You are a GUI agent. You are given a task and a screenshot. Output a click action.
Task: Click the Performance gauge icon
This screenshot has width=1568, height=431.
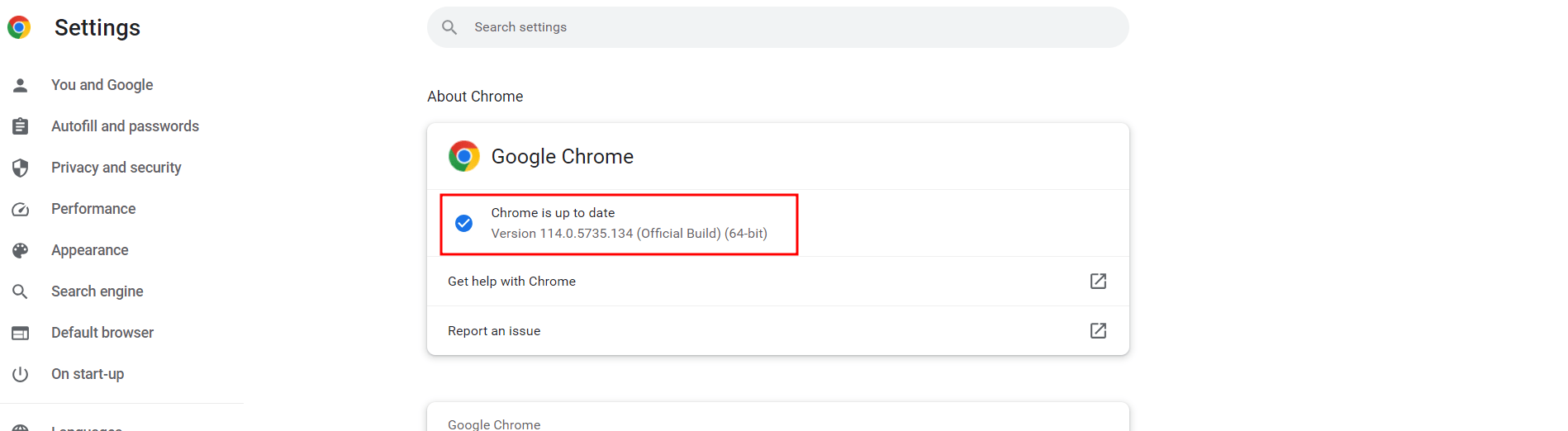click(x=21, y=209)
